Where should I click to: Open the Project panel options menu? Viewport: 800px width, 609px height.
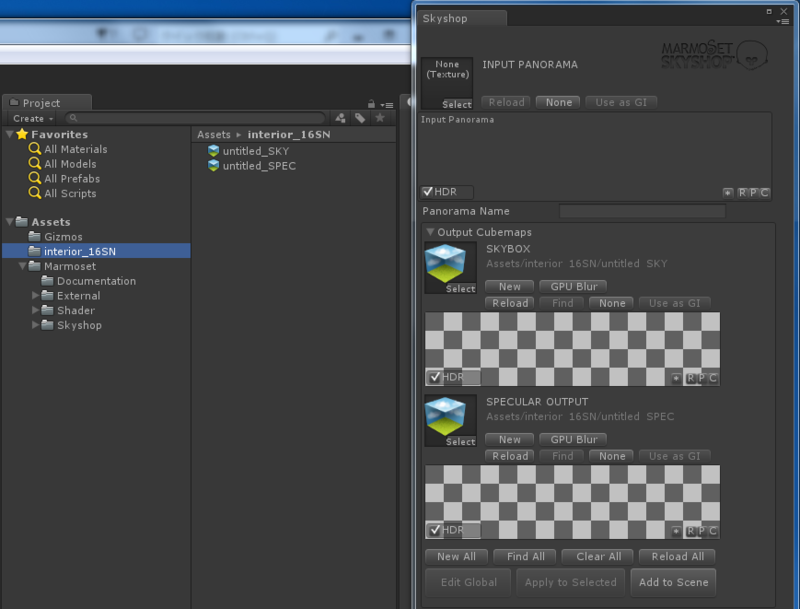tap(387, 105)
